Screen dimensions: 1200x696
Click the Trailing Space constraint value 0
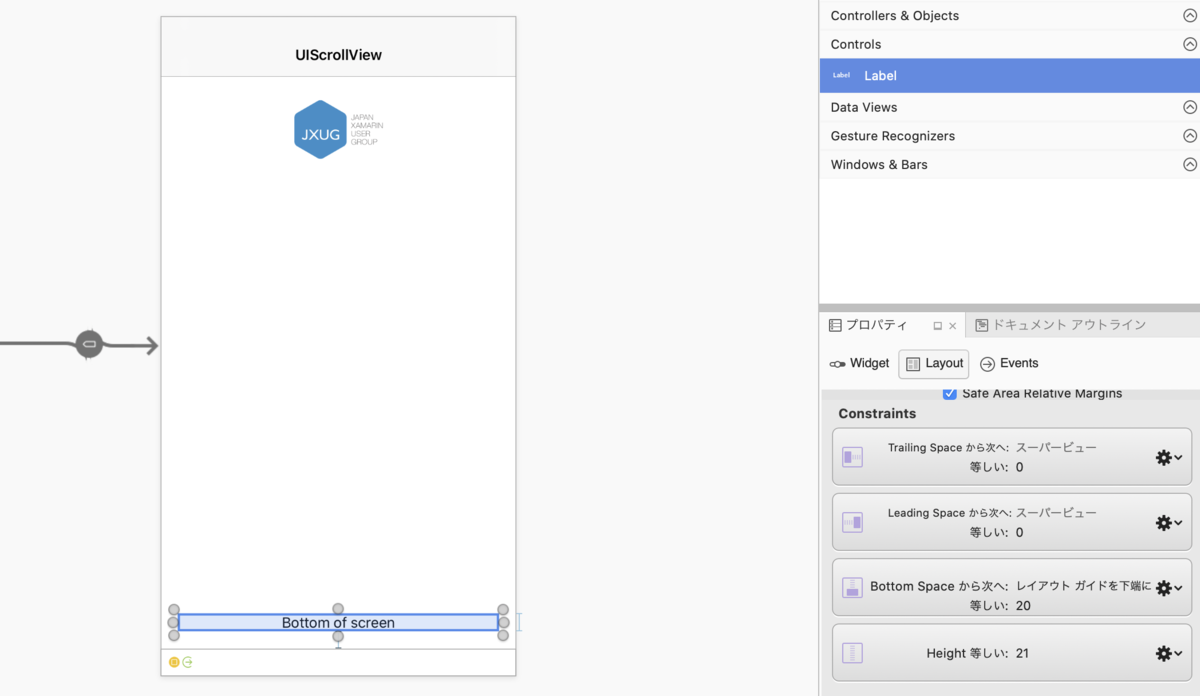click(1019, 467)
